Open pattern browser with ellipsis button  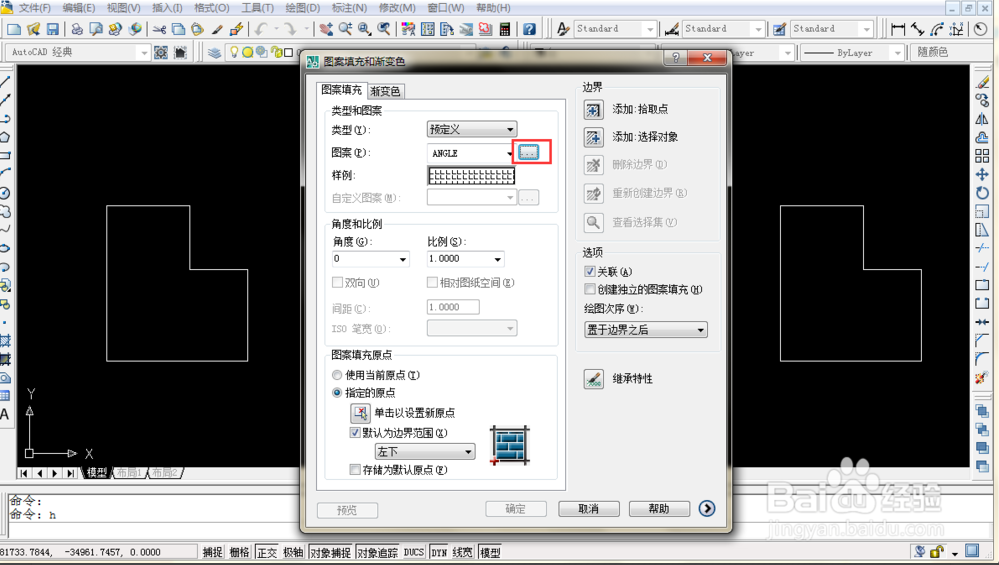coord(528,152)
